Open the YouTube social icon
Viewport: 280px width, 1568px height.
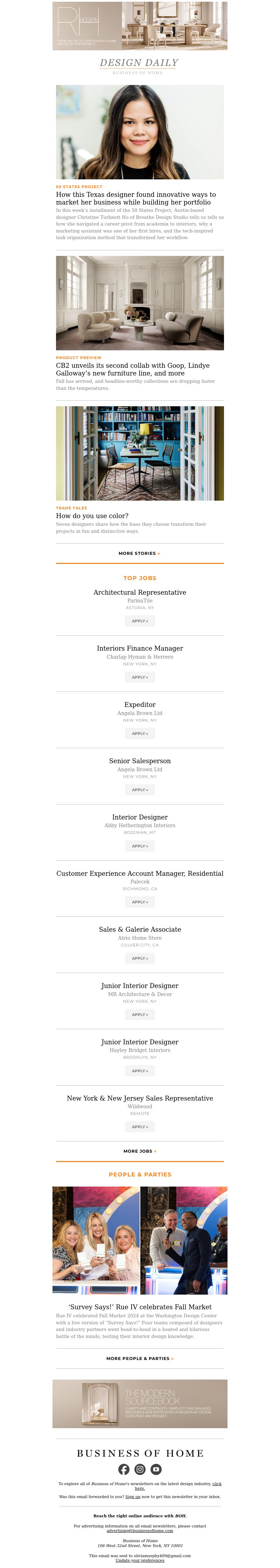[x=156, y=1469]
